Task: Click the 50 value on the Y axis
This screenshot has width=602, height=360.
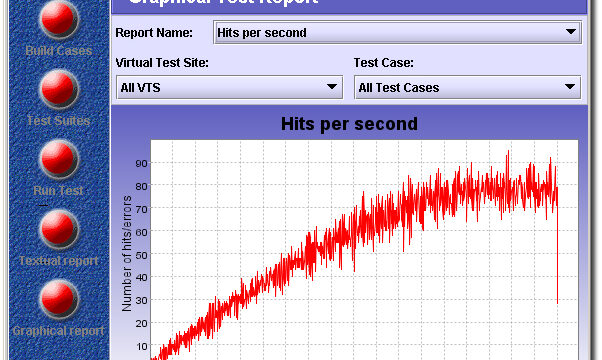Action: point(141,255)
